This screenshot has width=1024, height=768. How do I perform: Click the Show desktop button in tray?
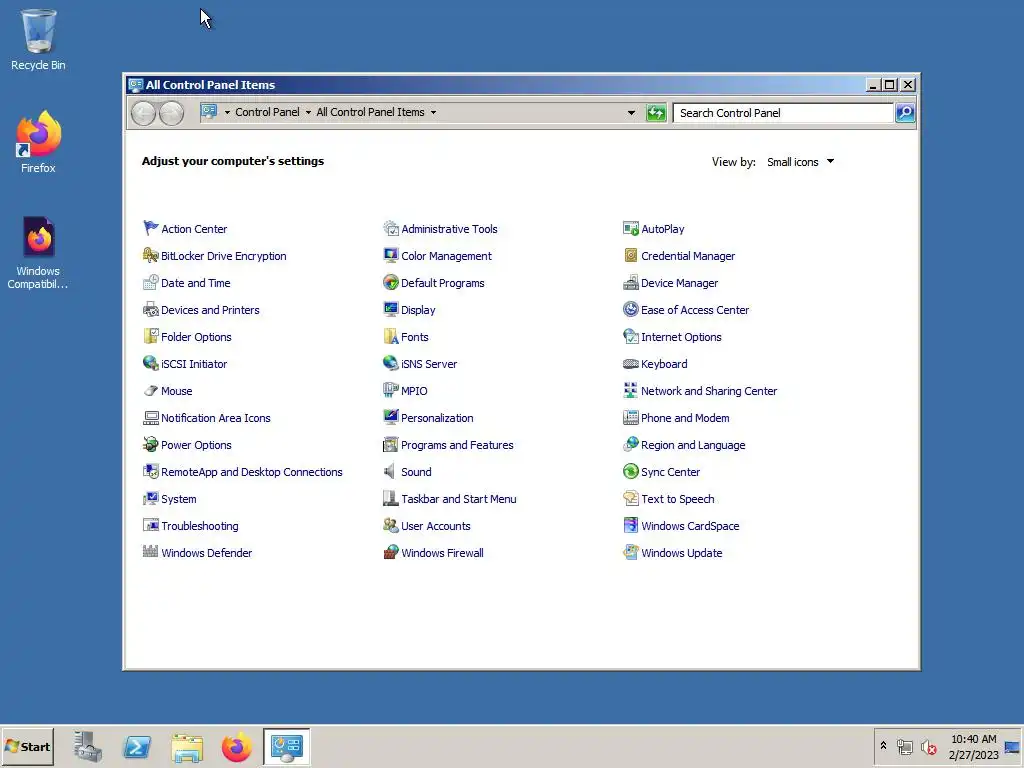pyautogui.click(x=1013, y=746)
